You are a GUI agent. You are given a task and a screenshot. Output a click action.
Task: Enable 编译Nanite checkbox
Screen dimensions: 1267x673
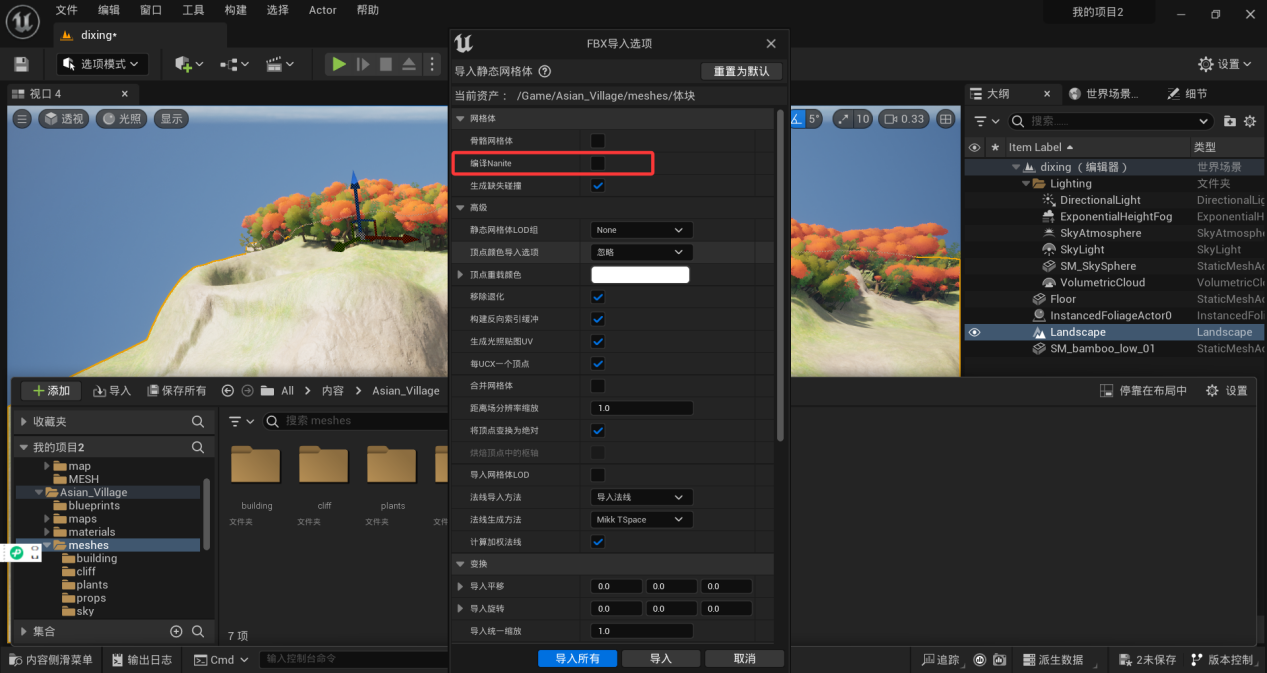click(598, 163)
